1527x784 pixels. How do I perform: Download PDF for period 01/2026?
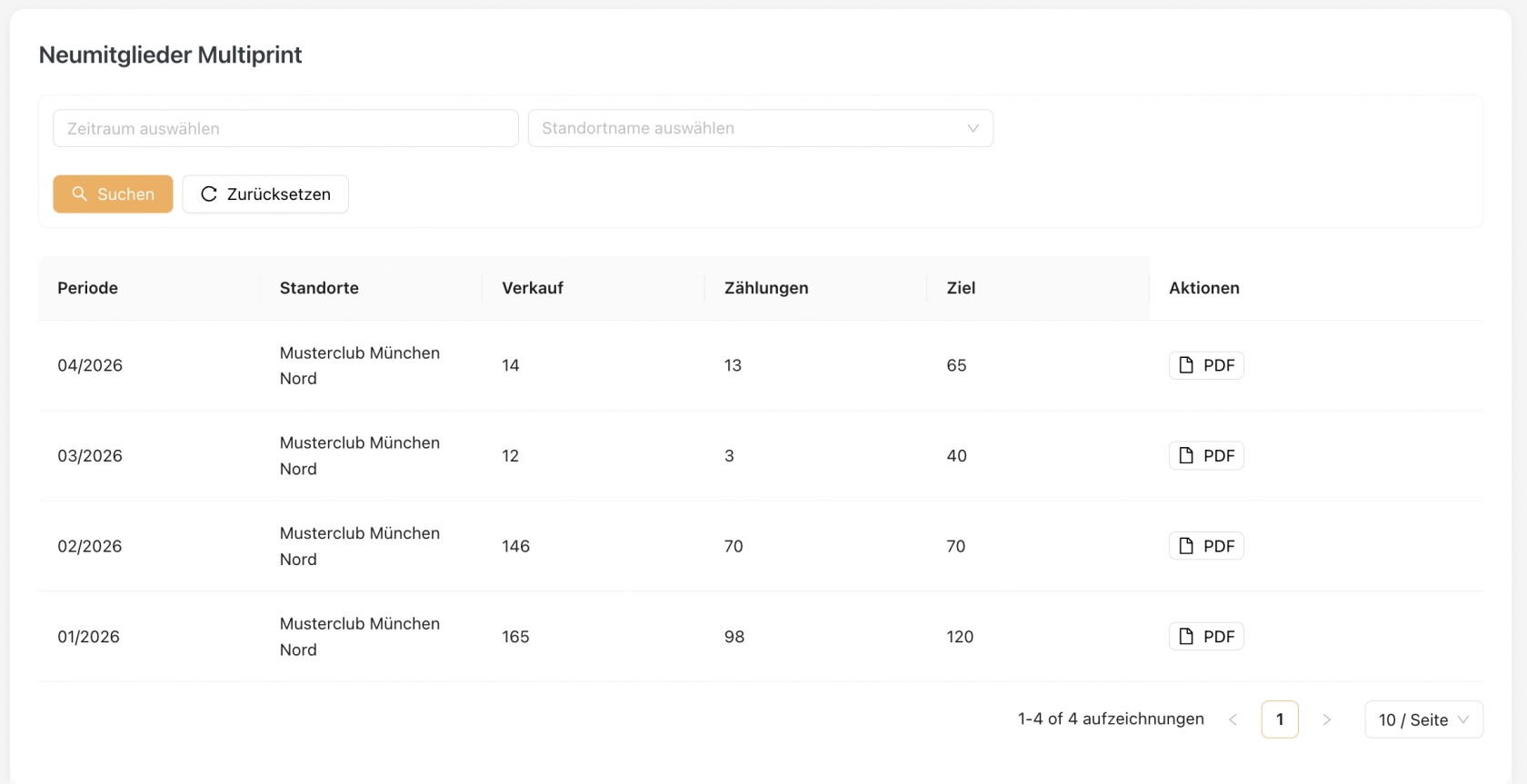coord(1206,637)
